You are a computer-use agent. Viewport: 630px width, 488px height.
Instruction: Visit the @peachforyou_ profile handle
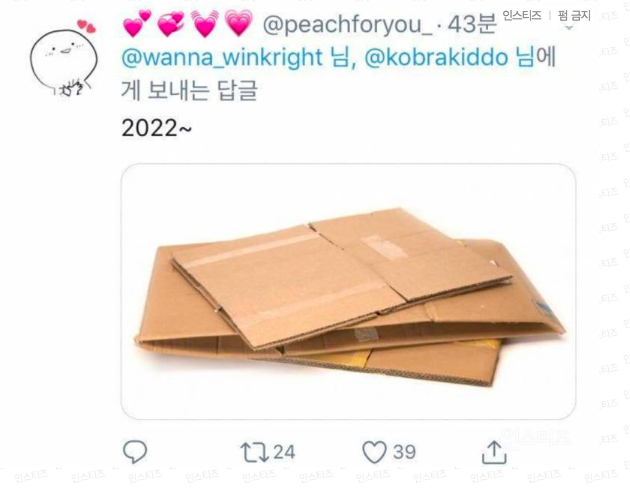coord(348,25)
